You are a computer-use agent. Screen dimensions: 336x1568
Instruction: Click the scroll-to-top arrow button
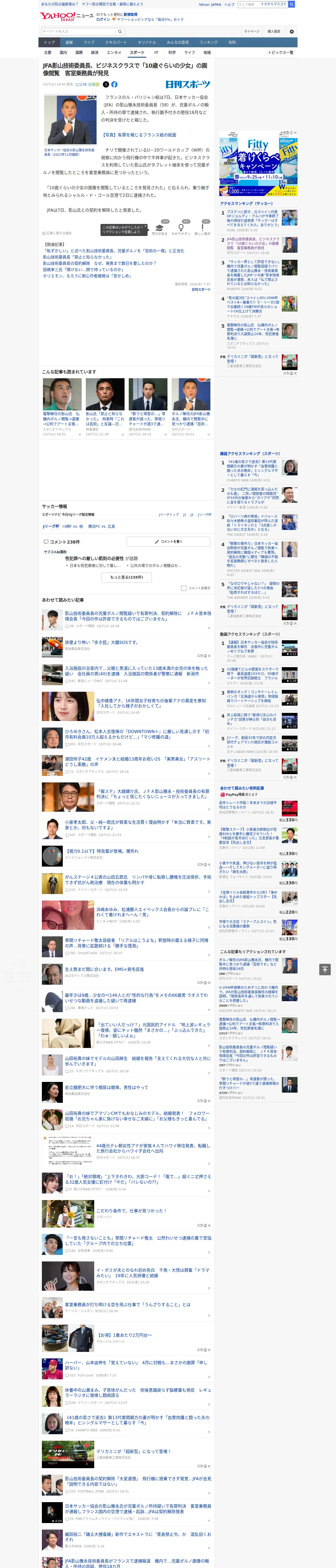(325, 969)
